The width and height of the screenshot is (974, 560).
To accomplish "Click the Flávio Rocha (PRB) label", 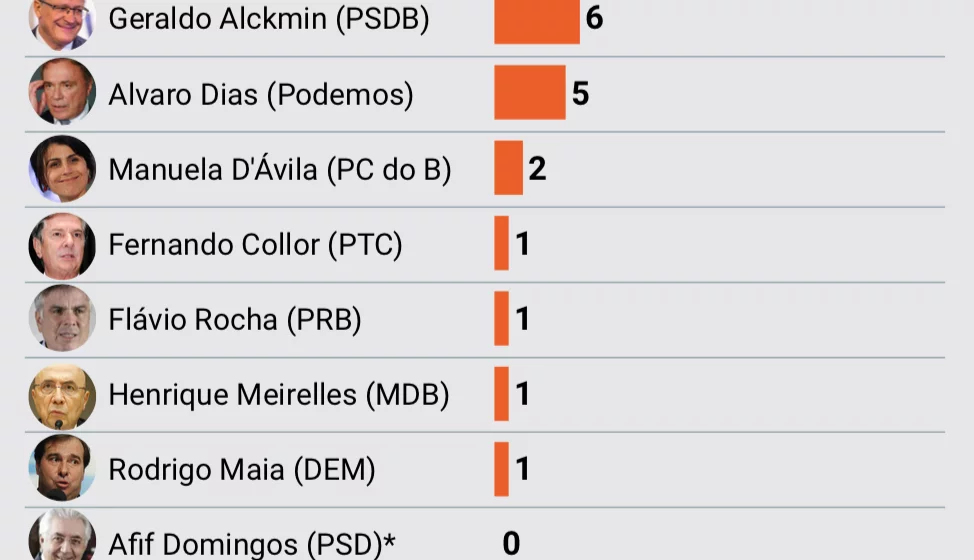I will click(x=235, y=320).
